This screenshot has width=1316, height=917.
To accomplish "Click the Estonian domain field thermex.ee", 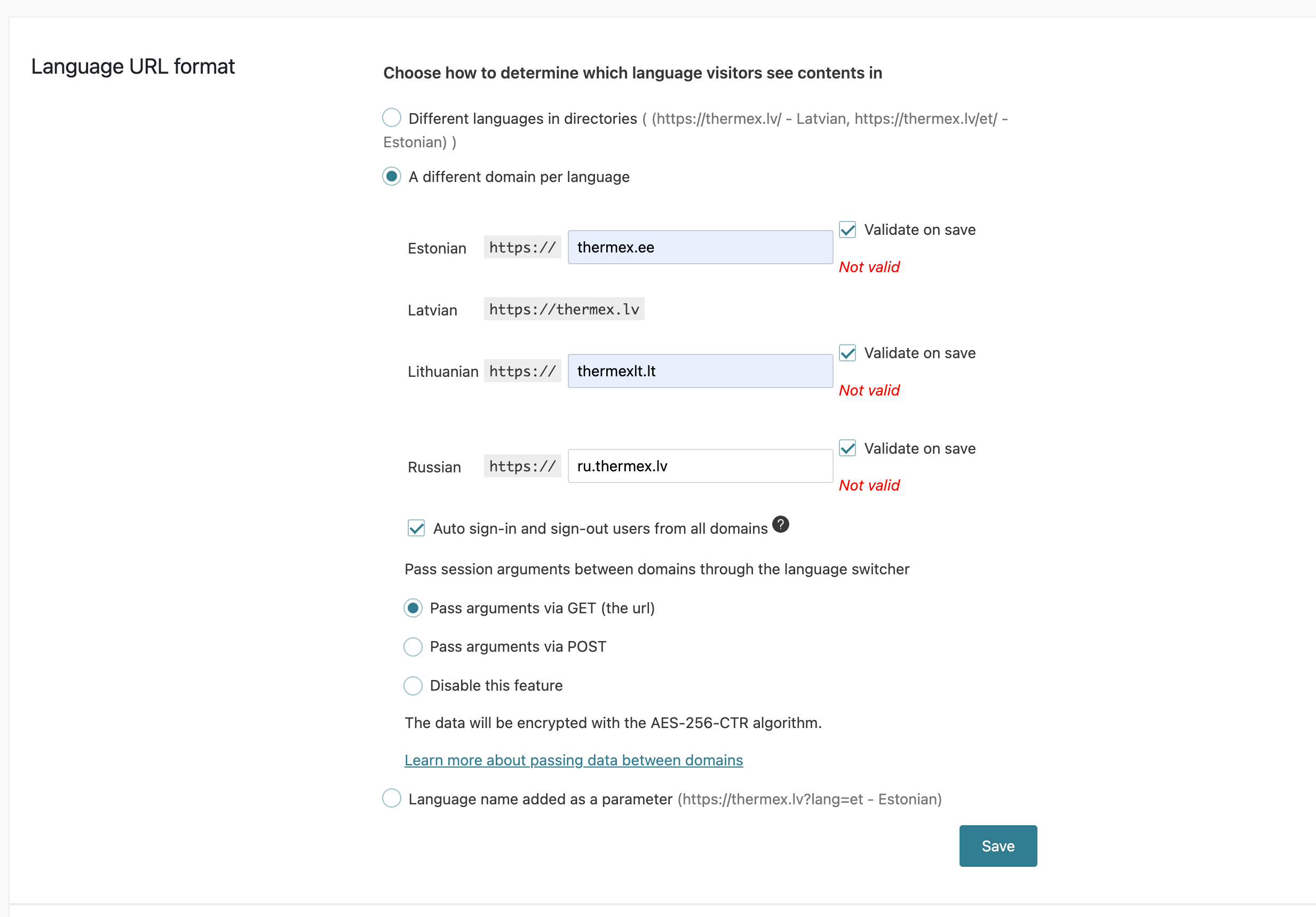I will [700, 247].
